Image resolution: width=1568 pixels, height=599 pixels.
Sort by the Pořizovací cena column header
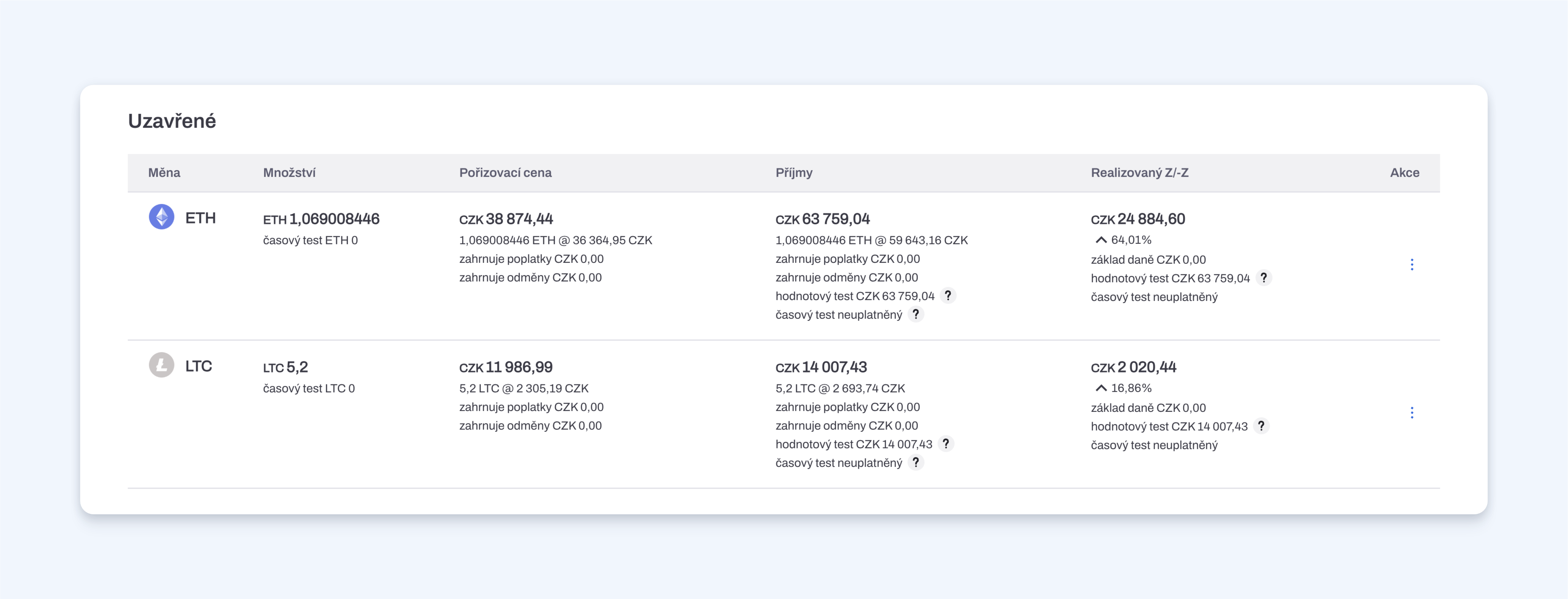(x=505, y=173)
